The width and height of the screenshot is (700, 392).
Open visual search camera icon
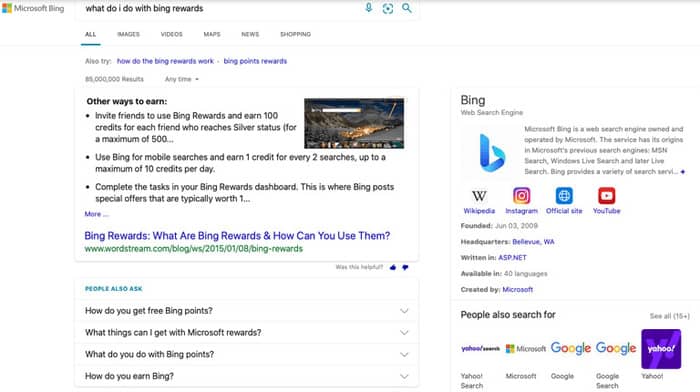coord(388,8)
